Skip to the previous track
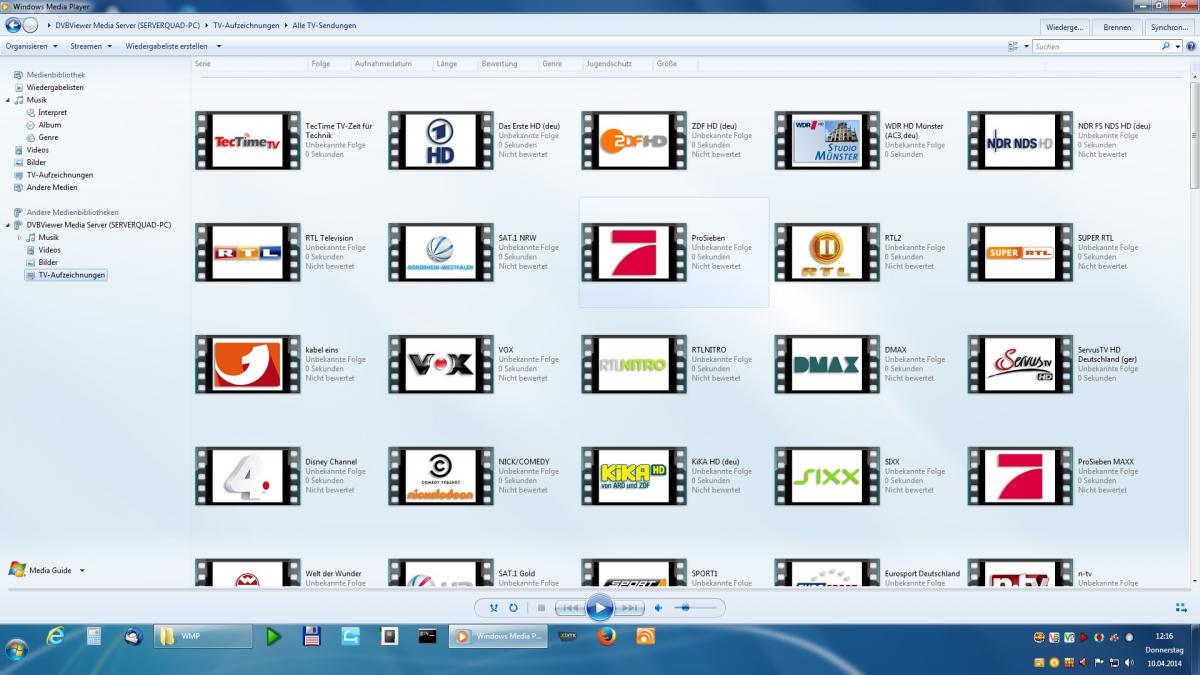The height and width of the screenshot is (675, 1200). 570,607
